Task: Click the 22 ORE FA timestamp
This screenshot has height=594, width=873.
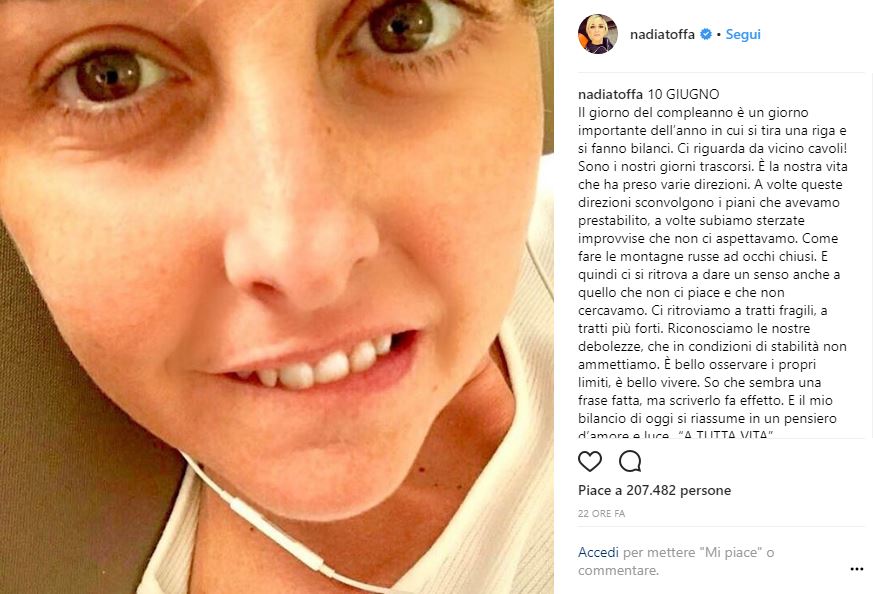Action: (x=601, y=513)
